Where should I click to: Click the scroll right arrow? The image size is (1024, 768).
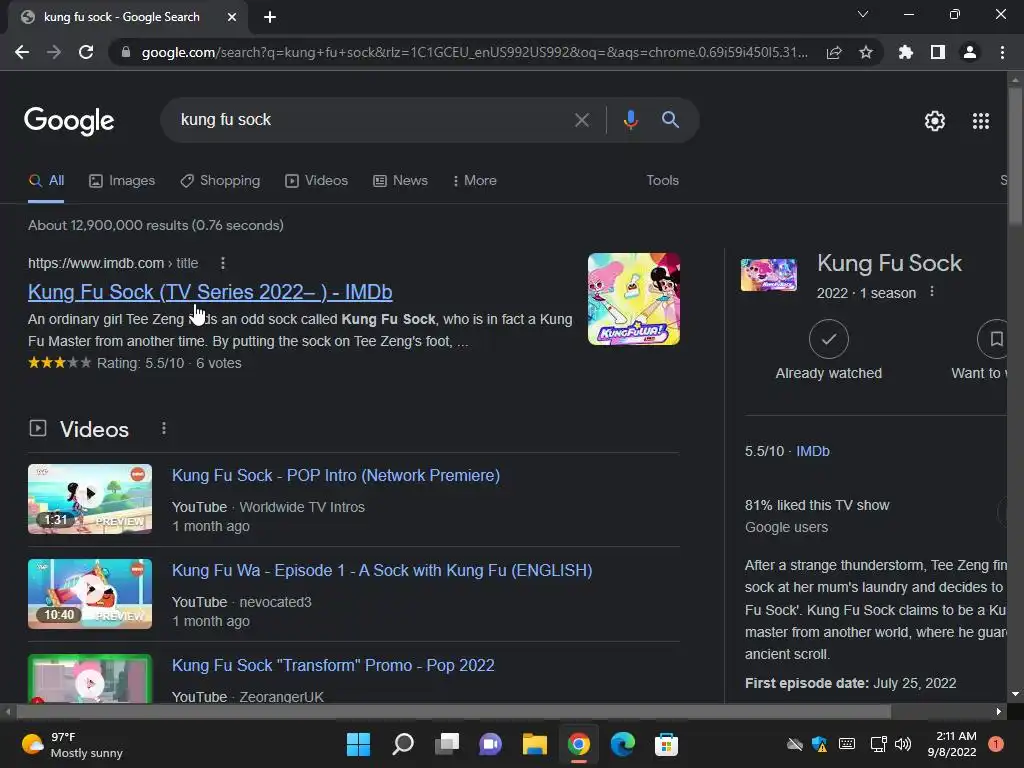point(999,712)
